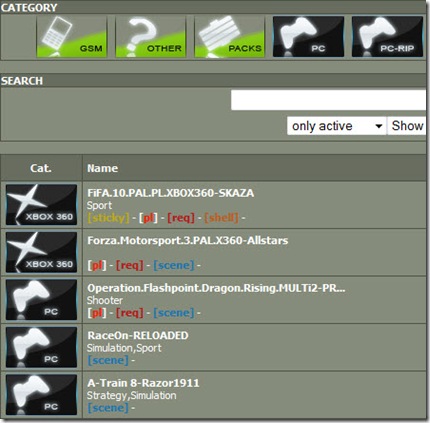
Task: Open Operation.Flashpoint.Dragon.Rising torrent link
Action: [216, 288]
